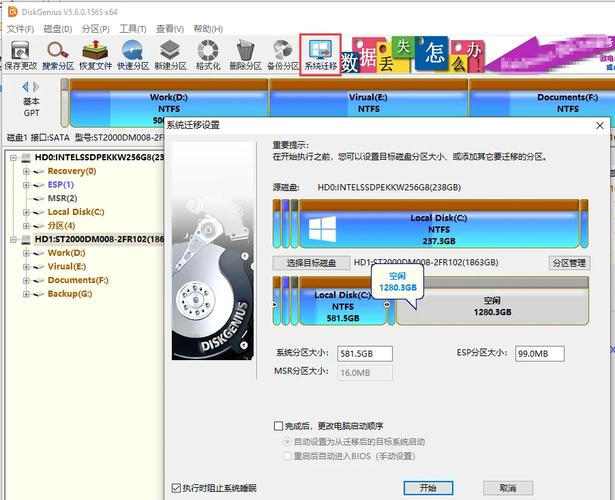Image resolution: width=615 pixels, height=500 pixels.
Task: Go to previous disk with left arrow
Action: pos(25,87)
